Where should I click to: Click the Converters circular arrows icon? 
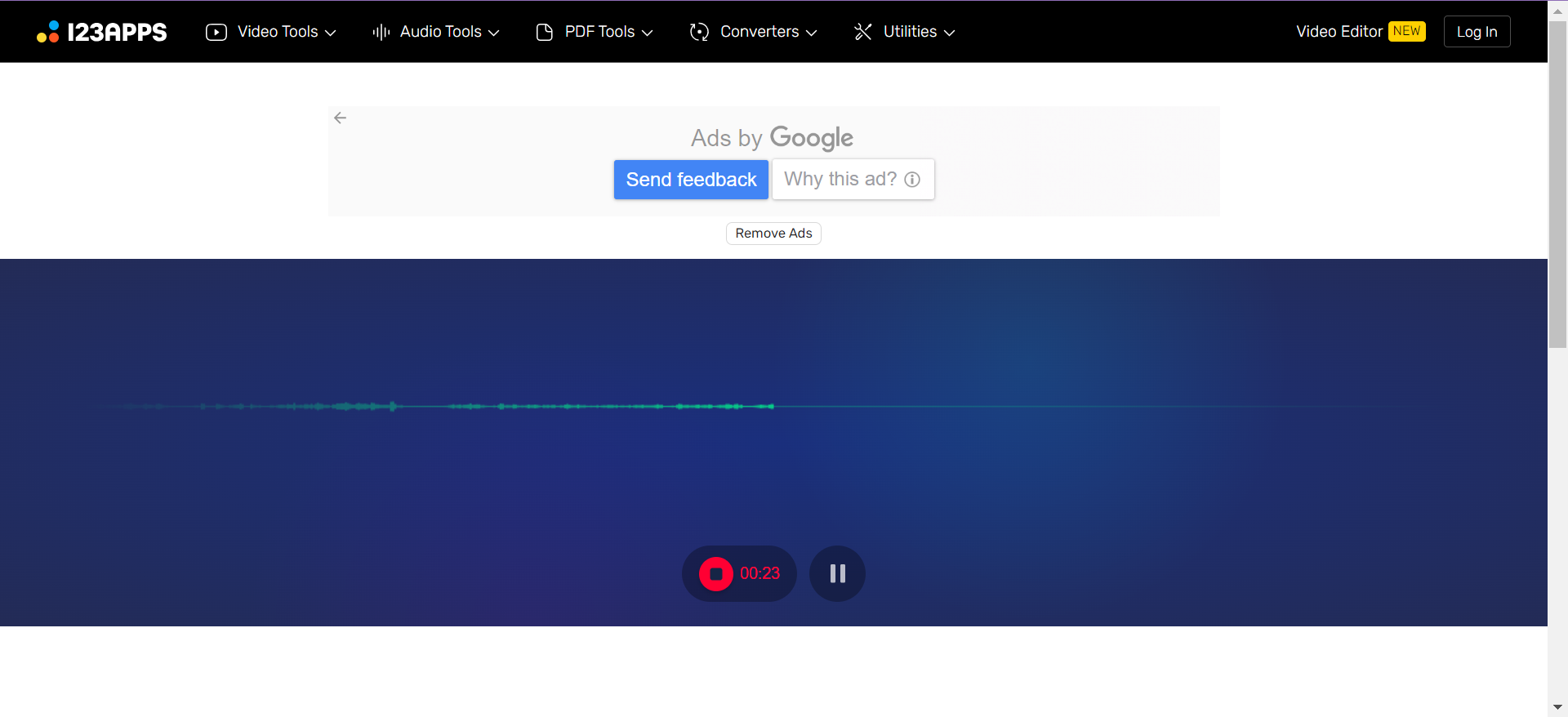699,32
